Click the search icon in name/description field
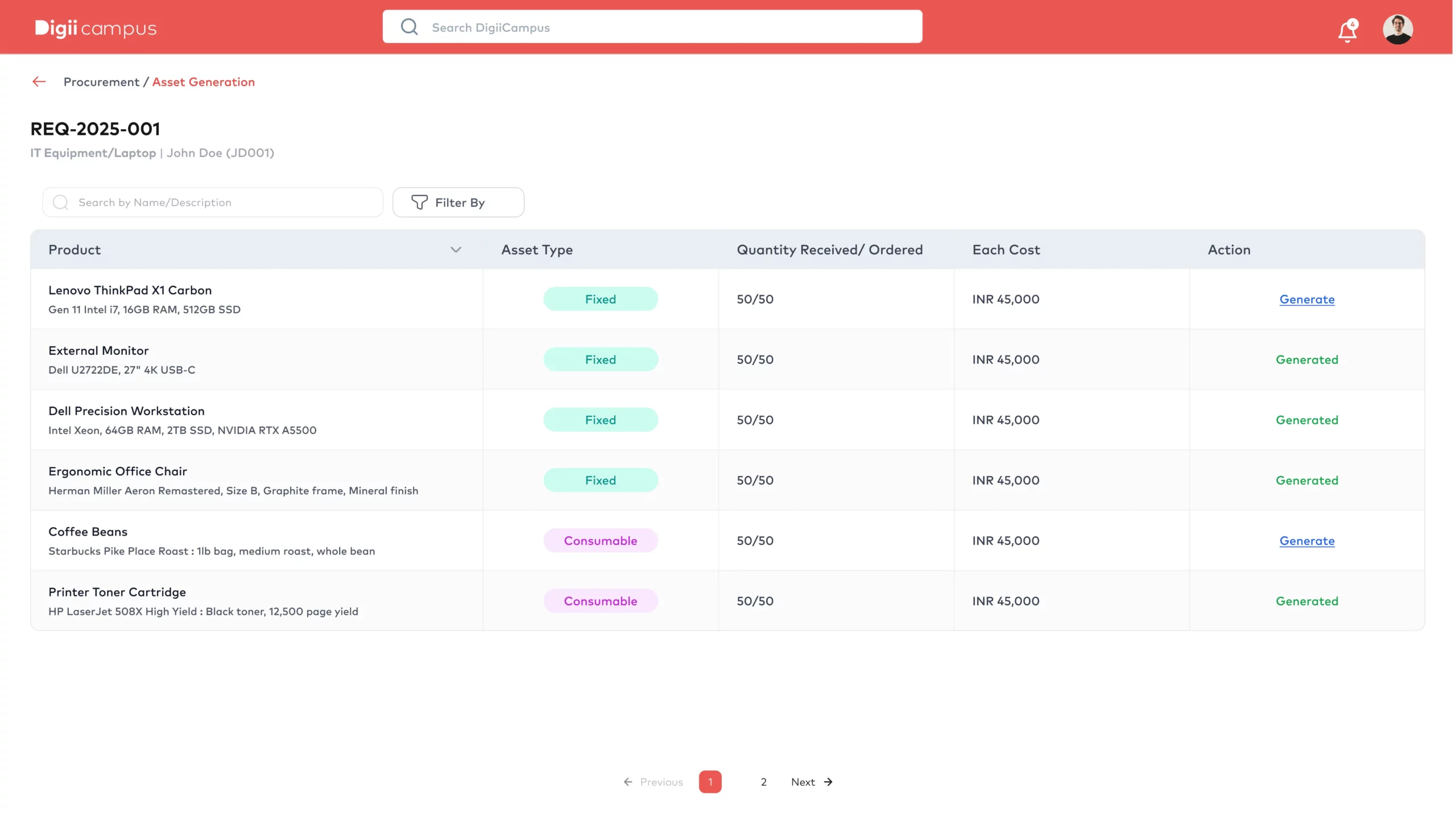The height and width of the screenshot is (815, 1456). tap(60, 202)
